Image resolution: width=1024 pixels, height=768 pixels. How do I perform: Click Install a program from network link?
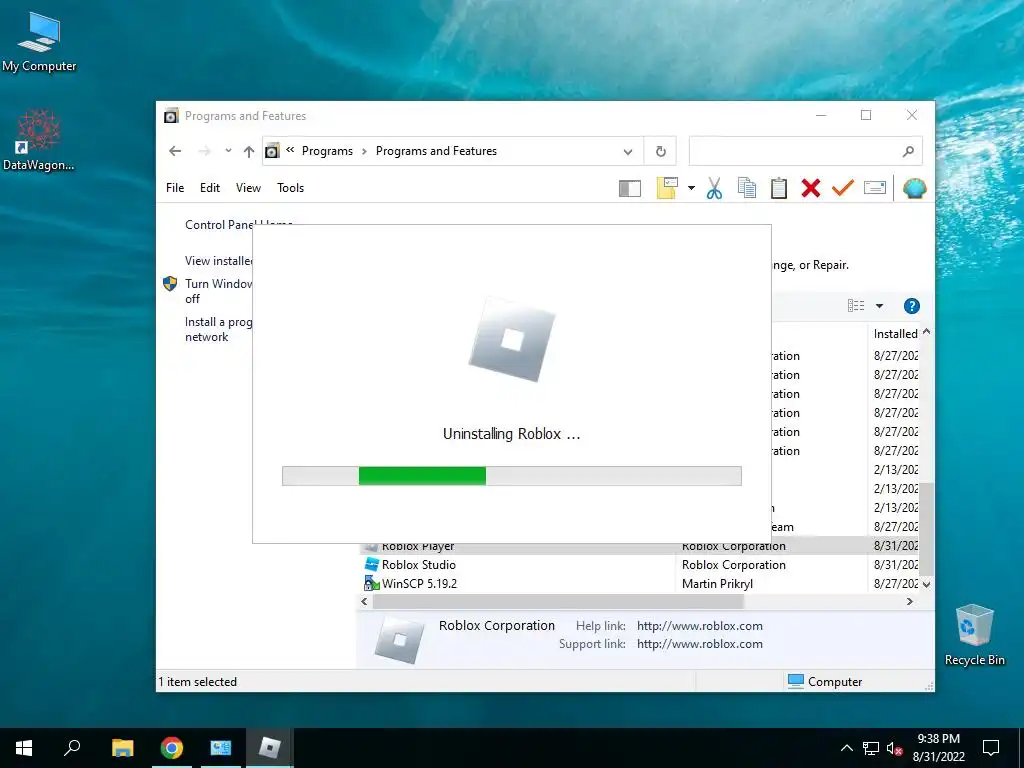click(218, 329)
